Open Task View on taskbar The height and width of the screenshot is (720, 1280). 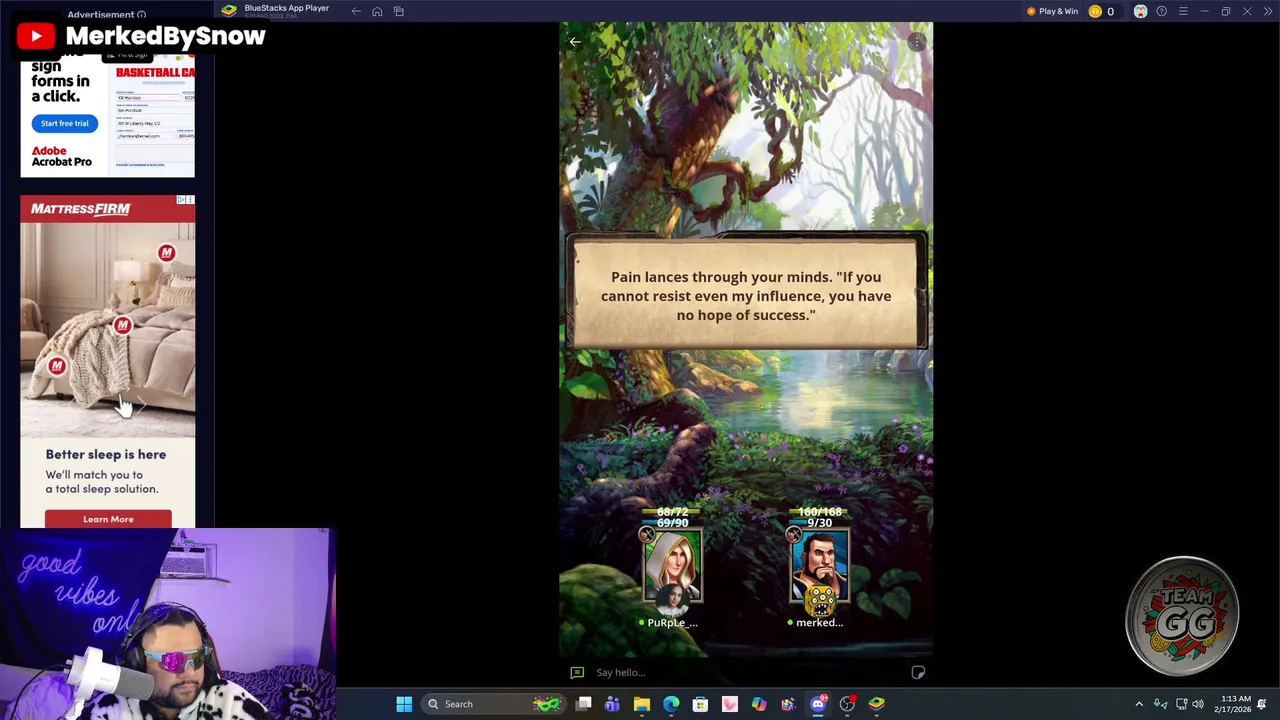[584, 704]
